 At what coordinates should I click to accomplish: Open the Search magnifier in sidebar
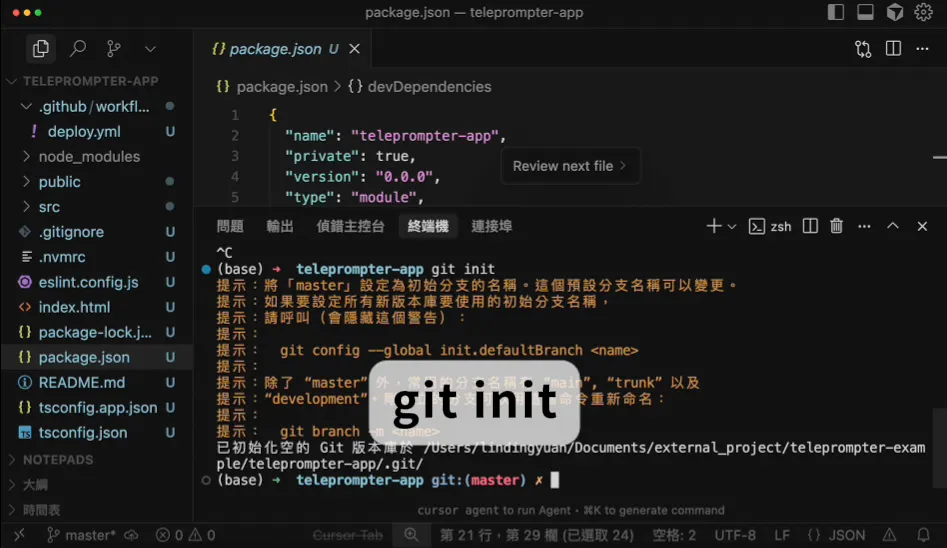tap(77, 48)
